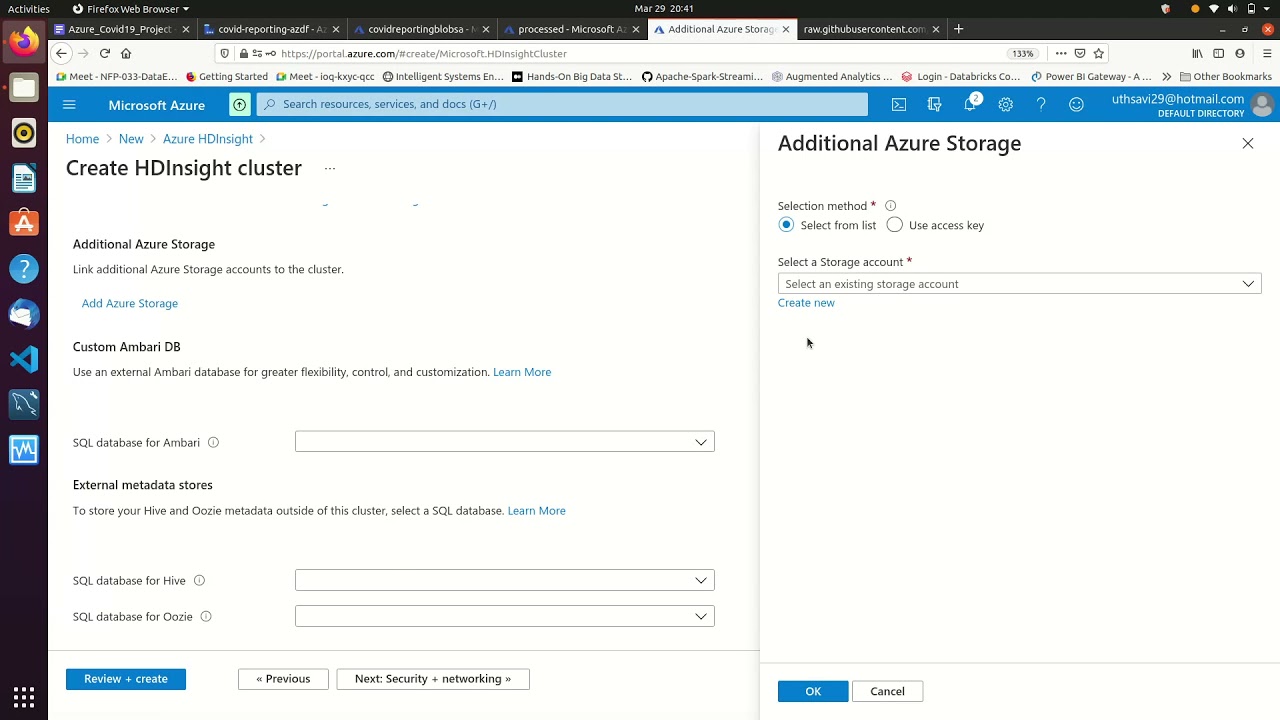This screenshot has height=720, width=1280.
Task: Open LibreOffice Writer from dock
Action: click(24, 178)
